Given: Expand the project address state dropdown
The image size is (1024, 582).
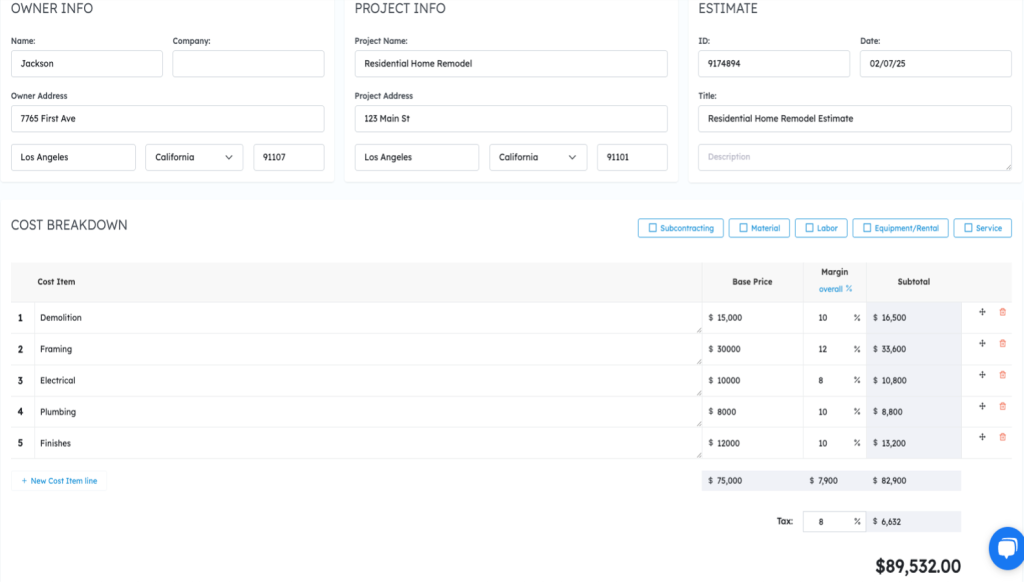Looking at the screenshot, I should point(538,157).
